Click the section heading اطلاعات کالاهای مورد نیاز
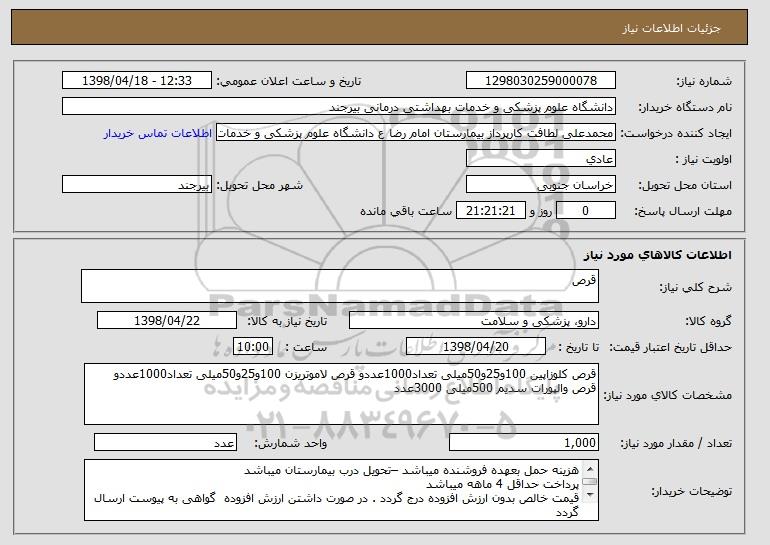This screenshot has height=545, width=770. pyautogui.click(x=658, y=254)
